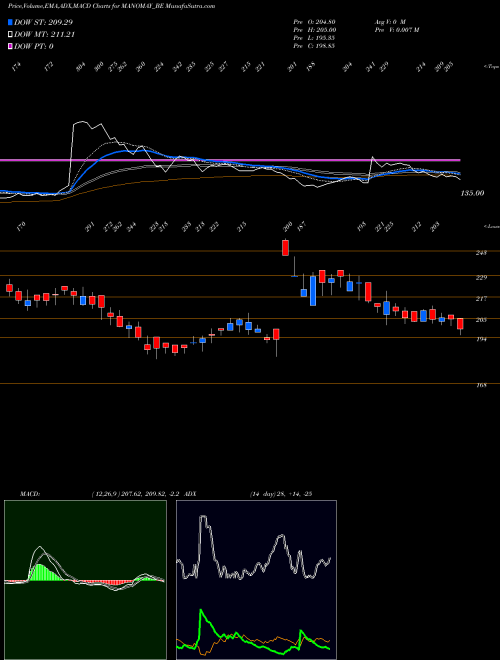Click the 'Pre V: 0.007 M' volume text
Viewport: 500px width, 660px height.
pyautogui.click(x=396, y=30)
